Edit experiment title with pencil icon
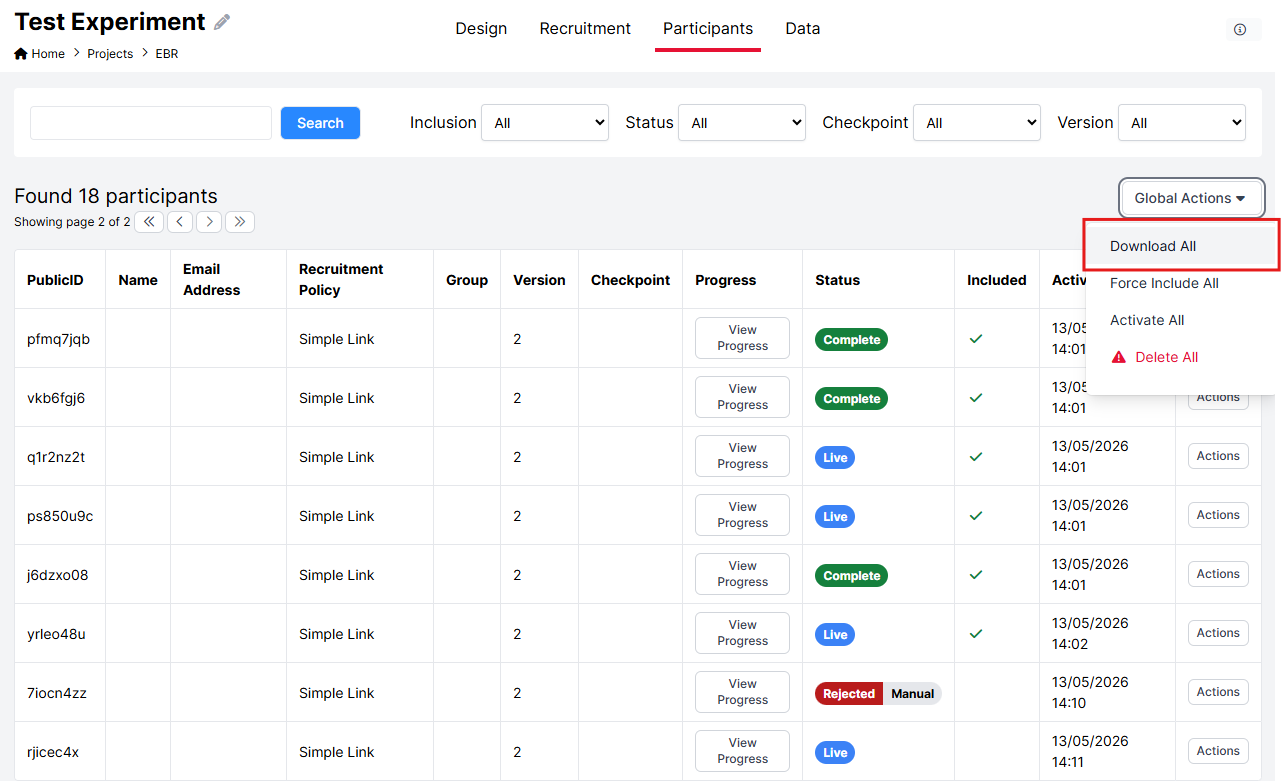Image resolution: width=1281 pixels, height=781 pixels. pyautogui.click(x=222, y=22)
